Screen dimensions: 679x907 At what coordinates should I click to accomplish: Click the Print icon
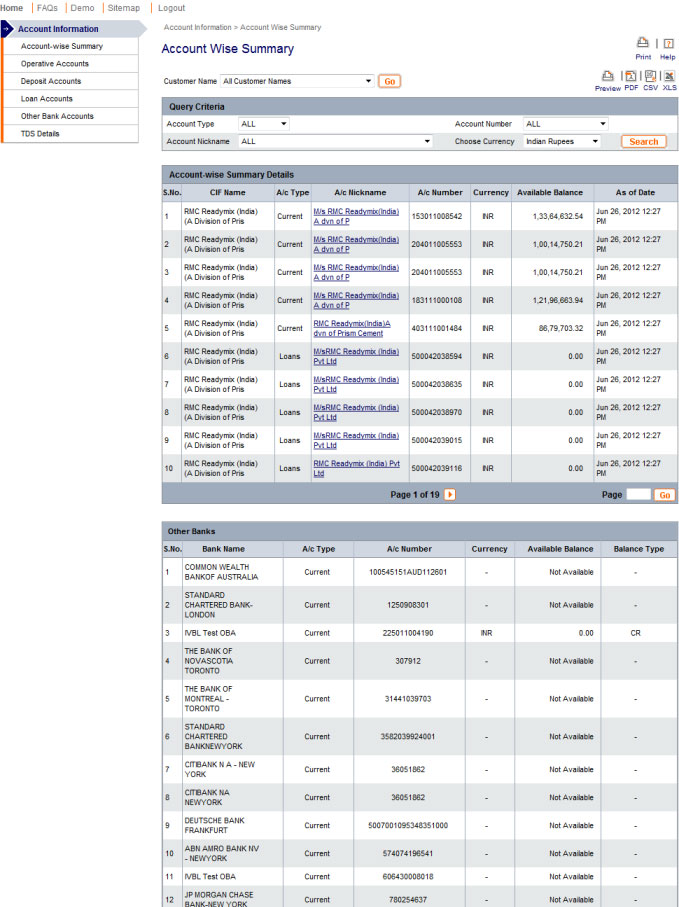tap(643, 43)
